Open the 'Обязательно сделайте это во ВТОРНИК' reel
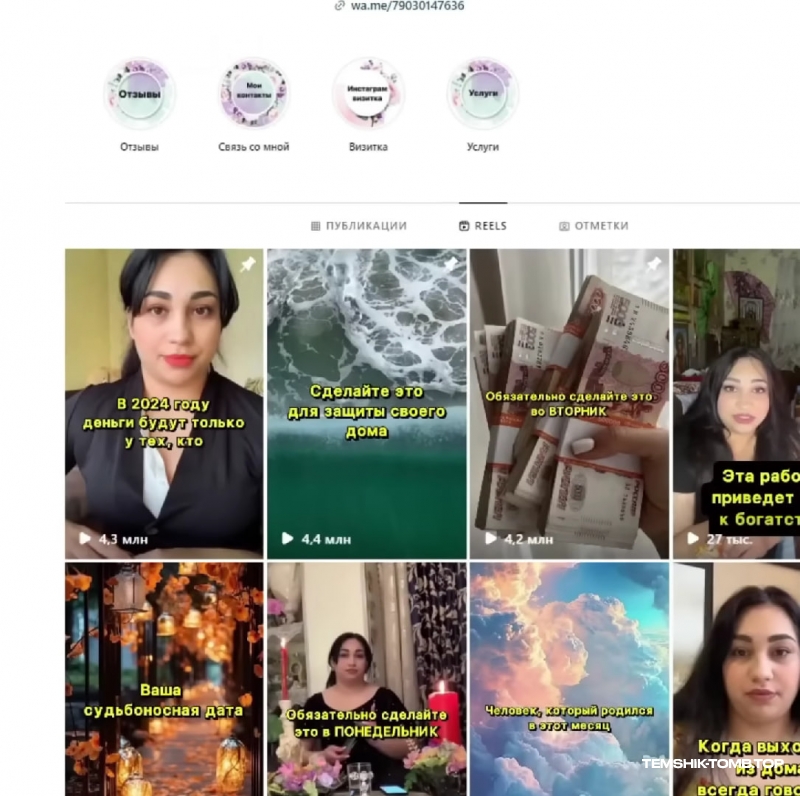Image resolution: width=800 pixels, height=796 pixels. coord(569,404)
